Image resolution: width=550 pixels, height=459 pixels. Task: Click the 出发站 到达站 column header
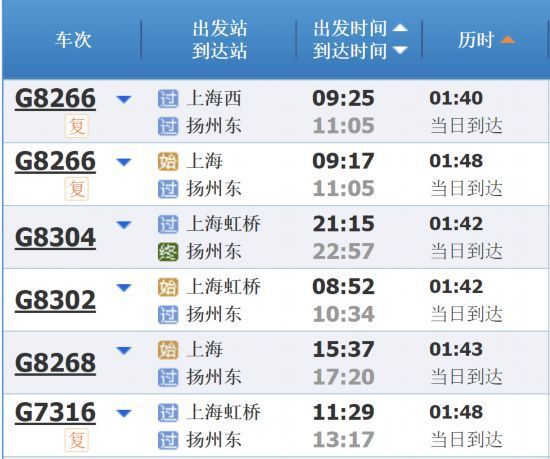click(220, 39)
